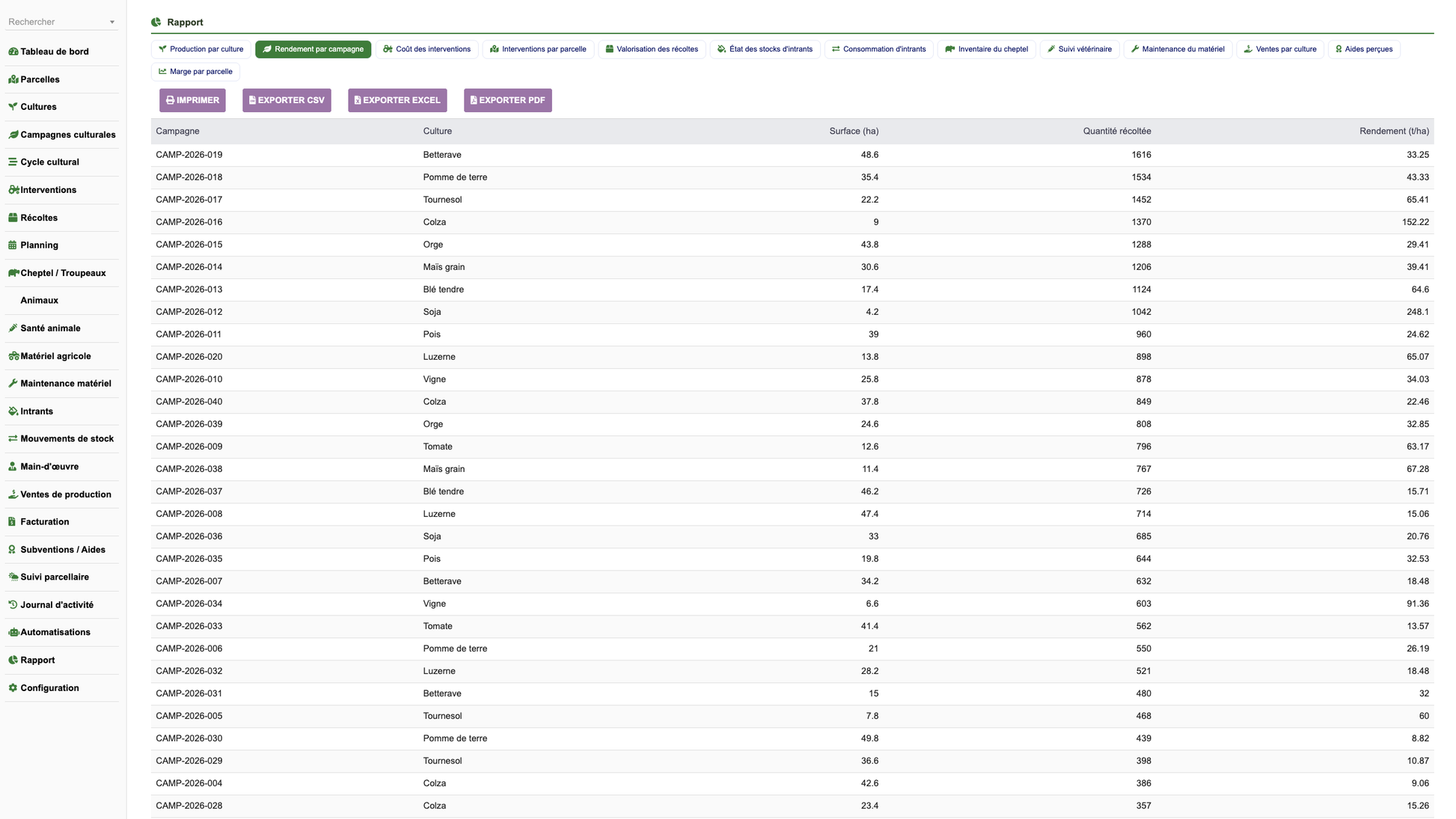Click the Automatisations robot icon
The width and height of the screenshot is (1456, 819).
[13, 633]
